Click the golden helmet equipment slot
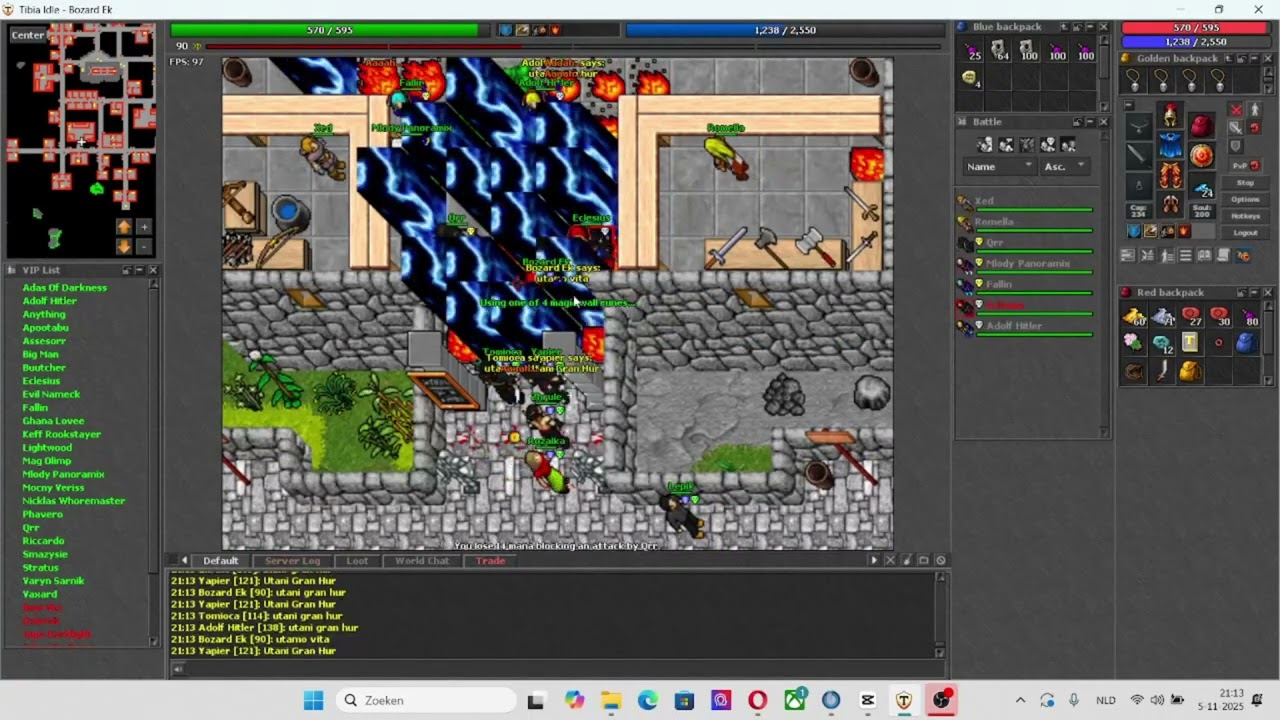Screen dimensions: 1280x720 [1170, 115]
